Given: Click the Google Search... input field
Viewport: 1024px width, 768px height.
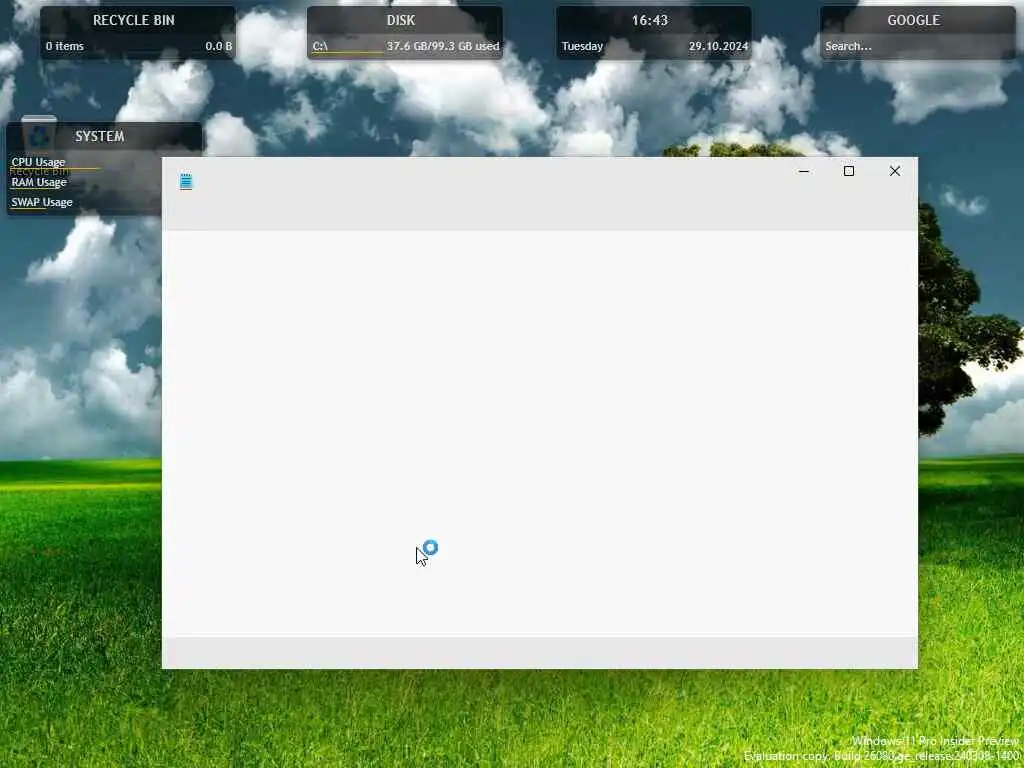Looking at the screenshot, I should [x=918, y=46].
